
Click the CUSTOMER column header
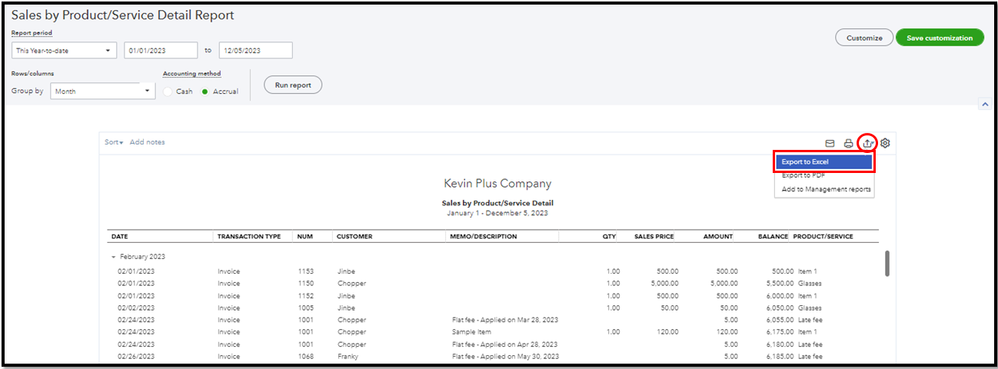click(x=355, y=237)
